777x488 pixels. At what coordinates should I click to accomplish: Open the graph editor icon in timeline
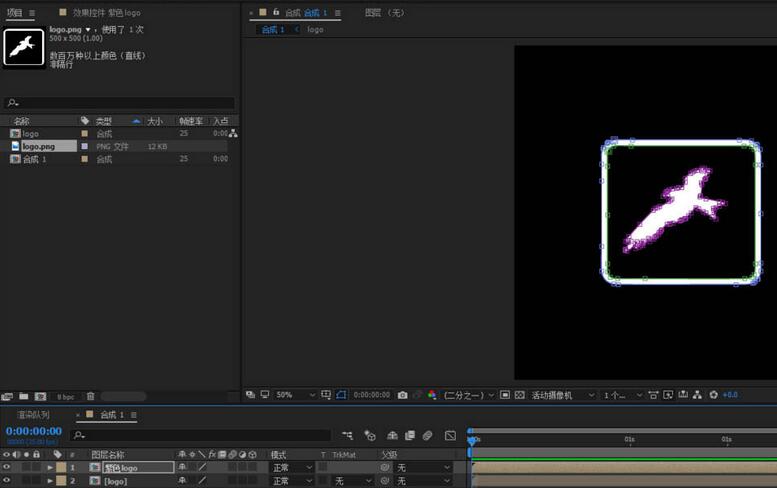tap(450, 436)
